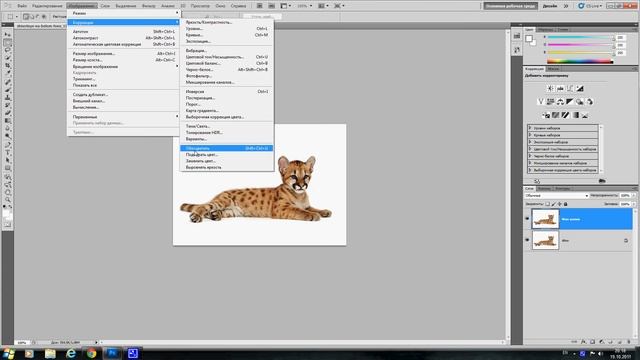Open the CS Live button
The image size is (640, 360).
point(590,6)
